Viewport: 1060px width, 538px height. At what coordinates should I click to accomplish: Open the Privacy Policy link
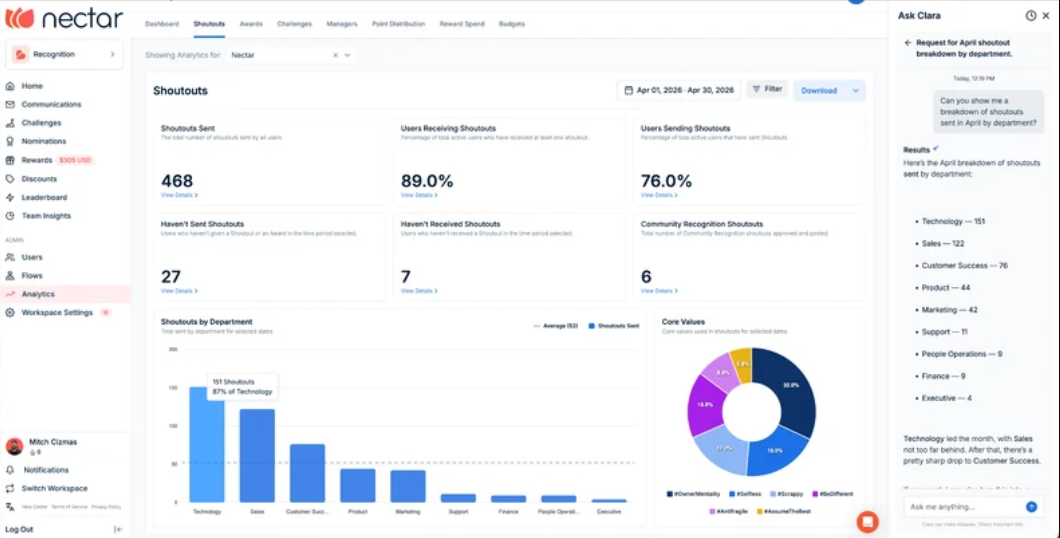click(106, 506)
